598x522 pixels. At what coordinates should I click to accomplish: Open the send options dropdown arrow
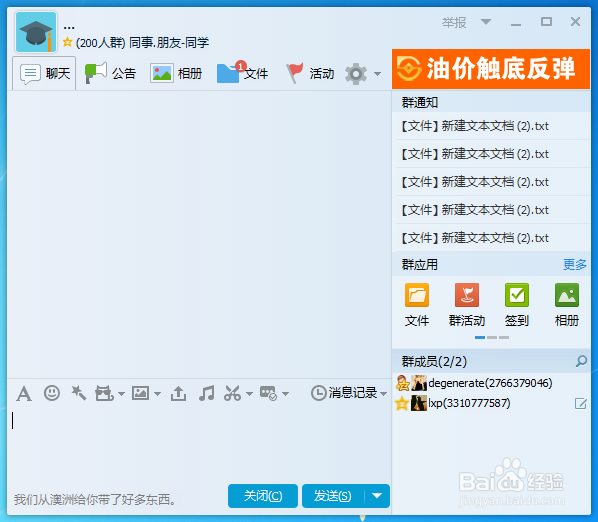(x=377, y=496)
